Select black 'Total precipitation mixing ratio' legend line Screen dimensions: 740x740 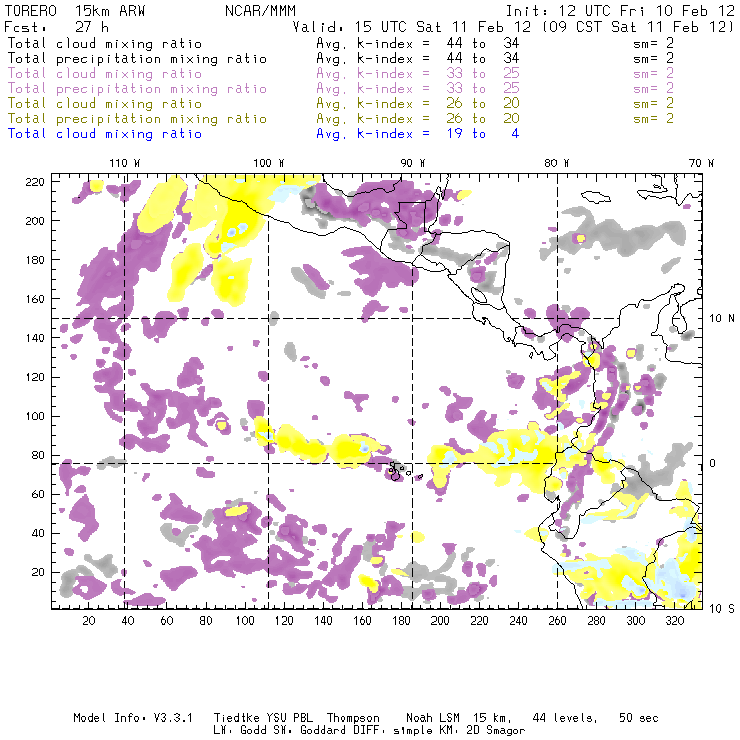[x=137, y=59]
